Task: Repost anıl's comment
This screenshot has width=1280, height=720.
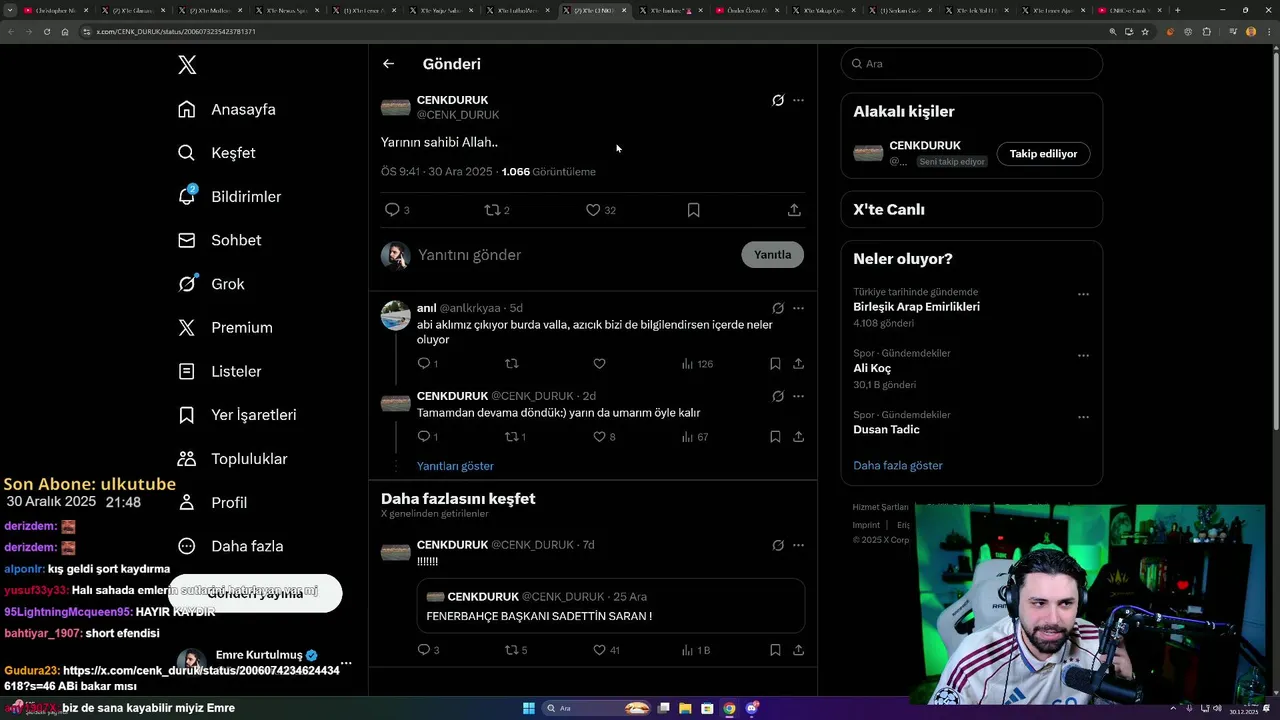Action: [x=512, y=364]
